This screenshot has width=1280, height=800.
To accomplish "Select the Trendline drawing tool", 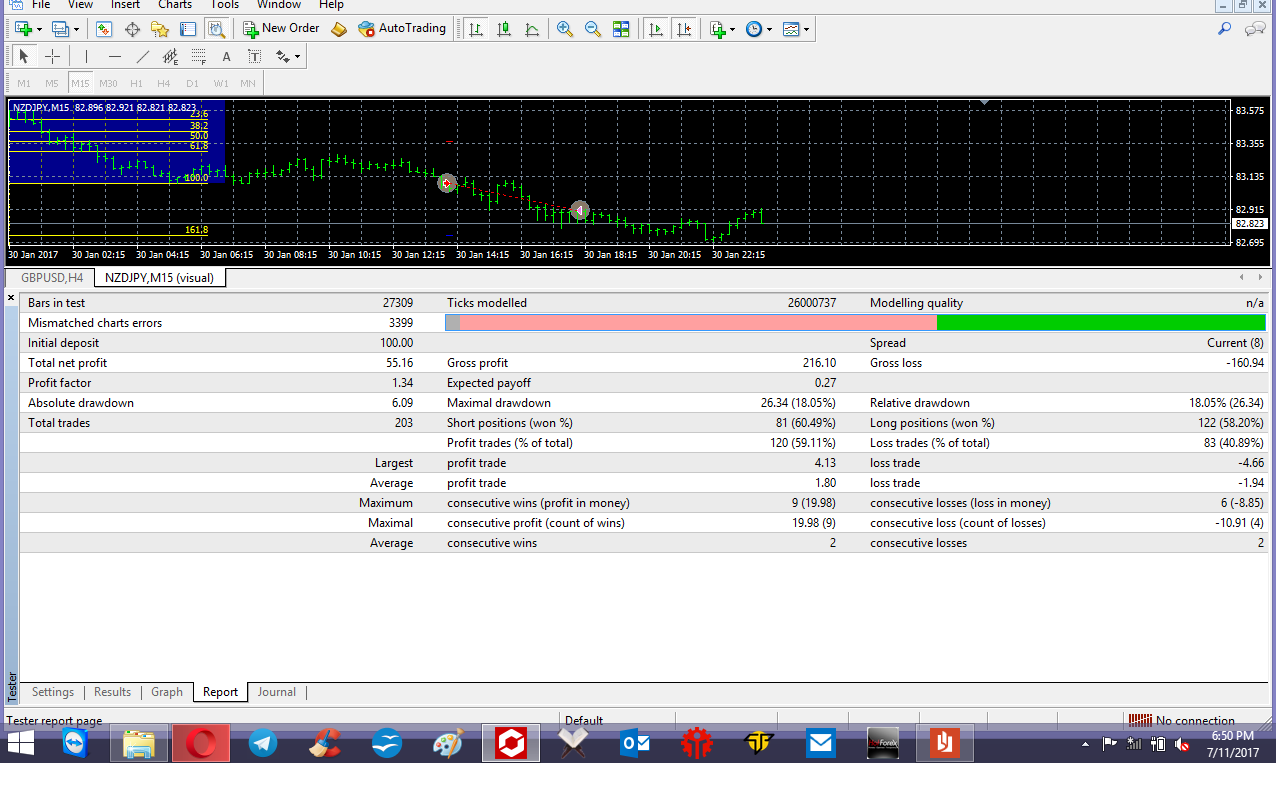I will pyautogui.click(x=142, y=57).
